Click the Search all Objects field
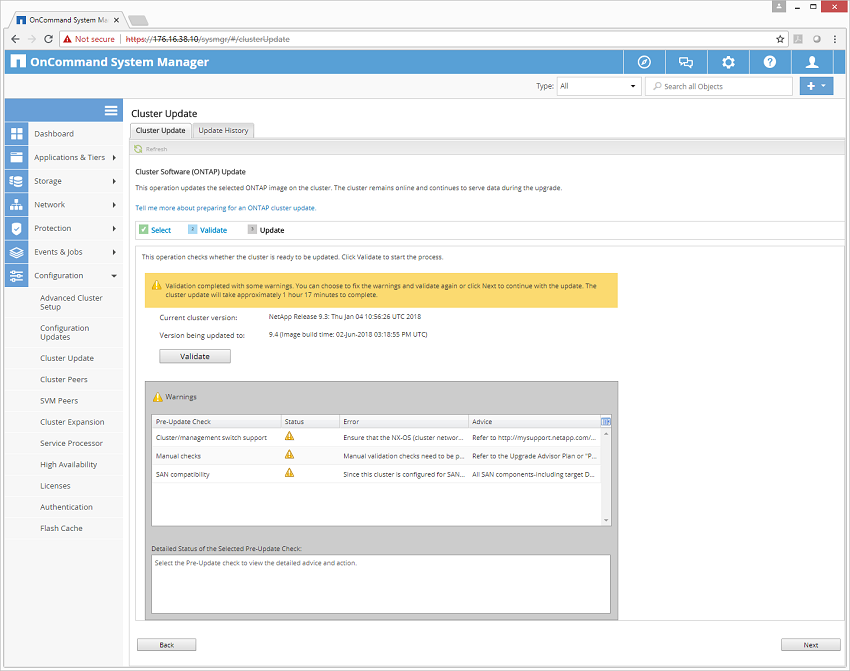 point(719,86)
